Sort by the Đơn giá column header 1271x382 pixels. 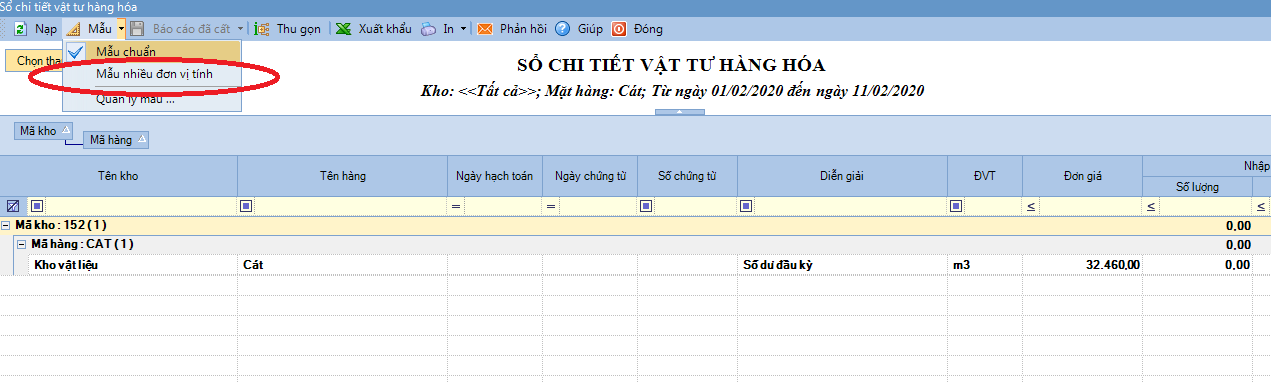point(1082,176)
